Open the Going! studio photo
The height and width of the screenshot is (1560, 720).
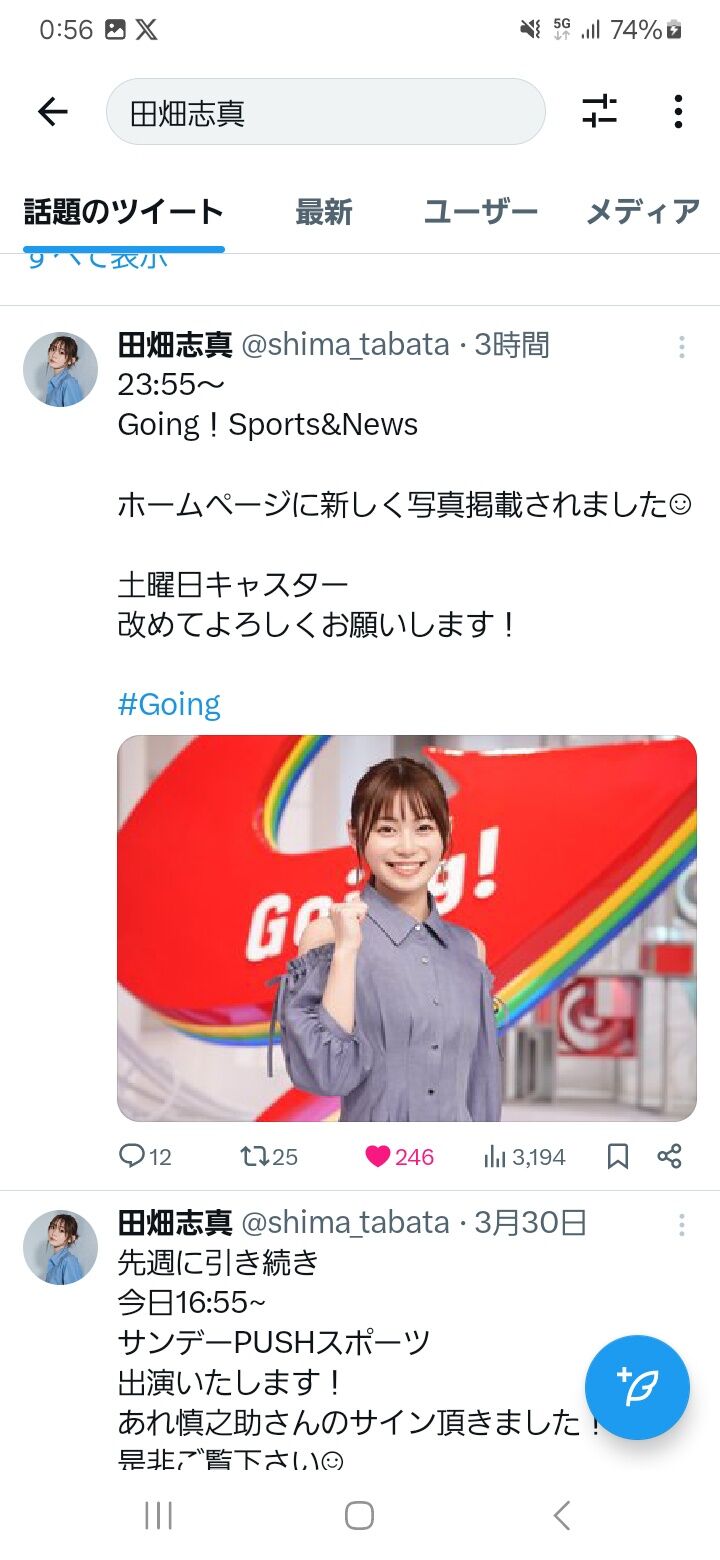407,928
